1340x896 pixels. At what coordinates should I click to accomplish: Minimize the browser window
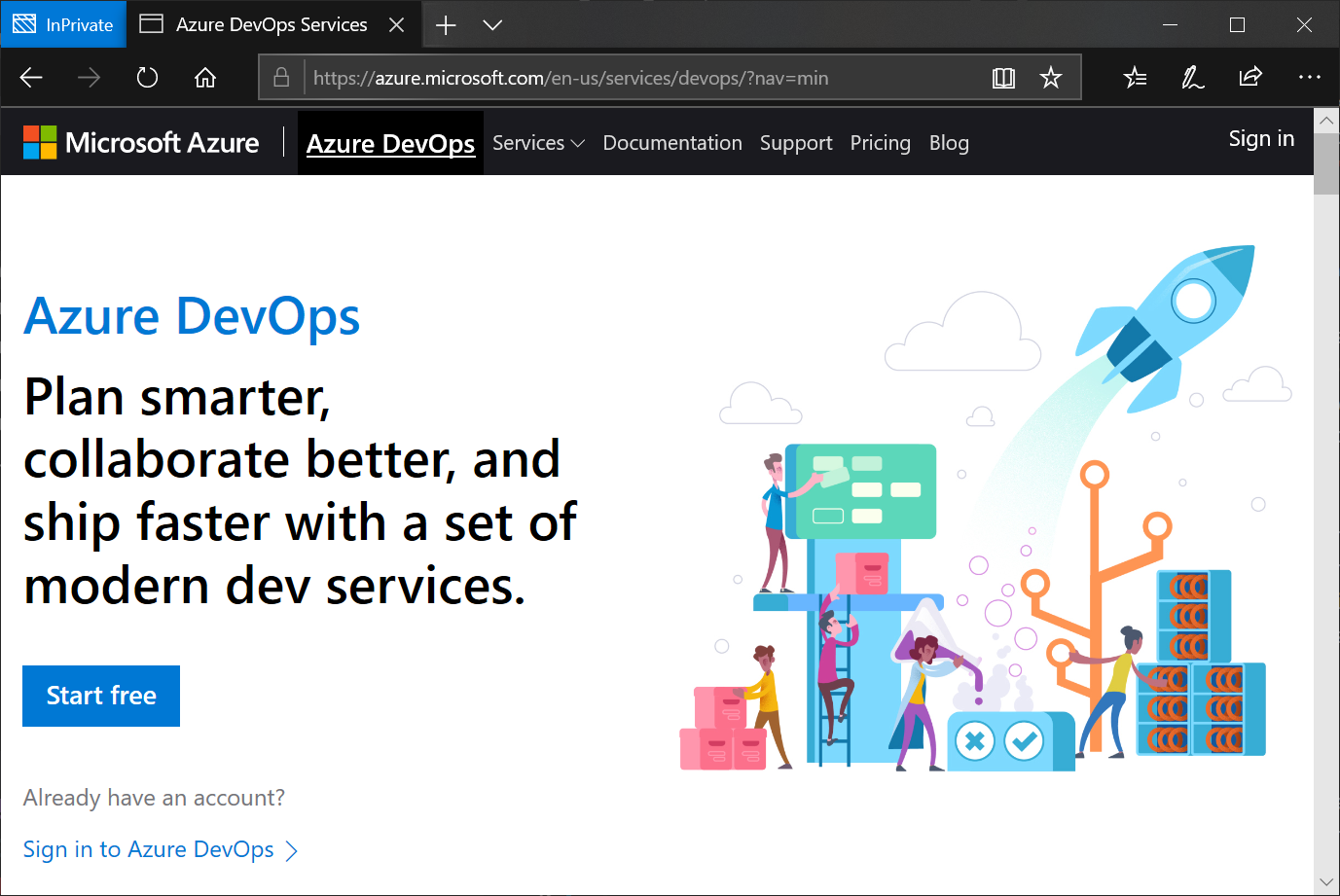(x=1171, y=25)
